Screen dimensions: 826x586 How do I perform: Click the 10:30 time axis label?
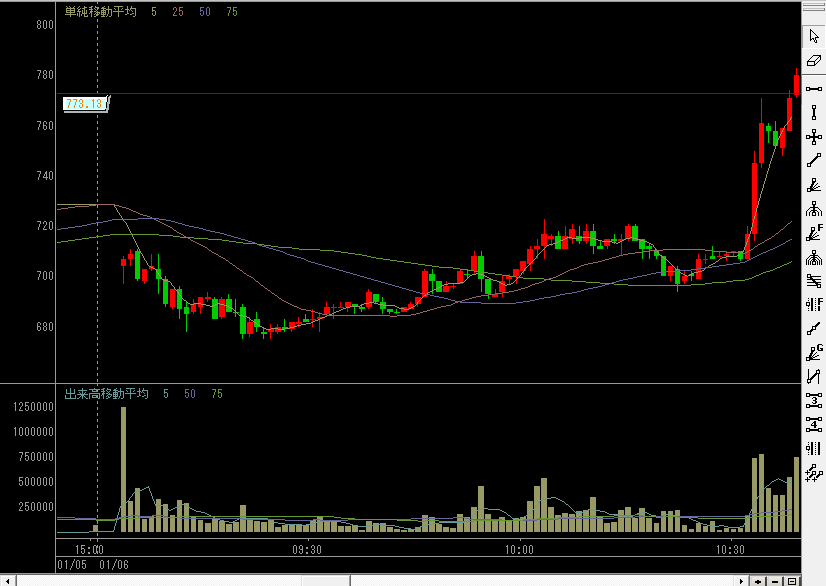(x=731, y=550)
